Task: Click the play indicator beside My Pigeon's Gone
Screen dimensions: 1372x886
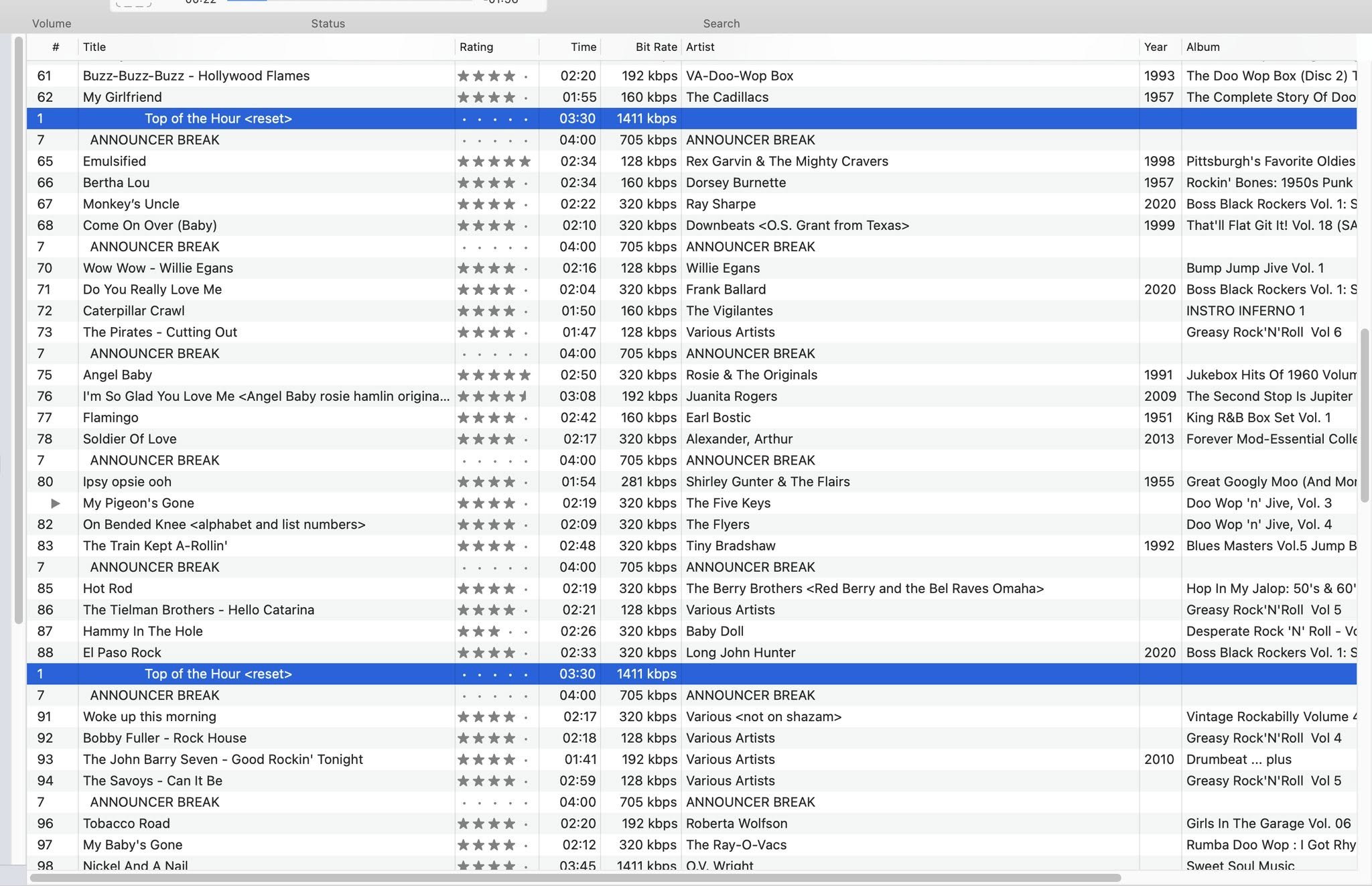Action: click(x=56, y=503)
